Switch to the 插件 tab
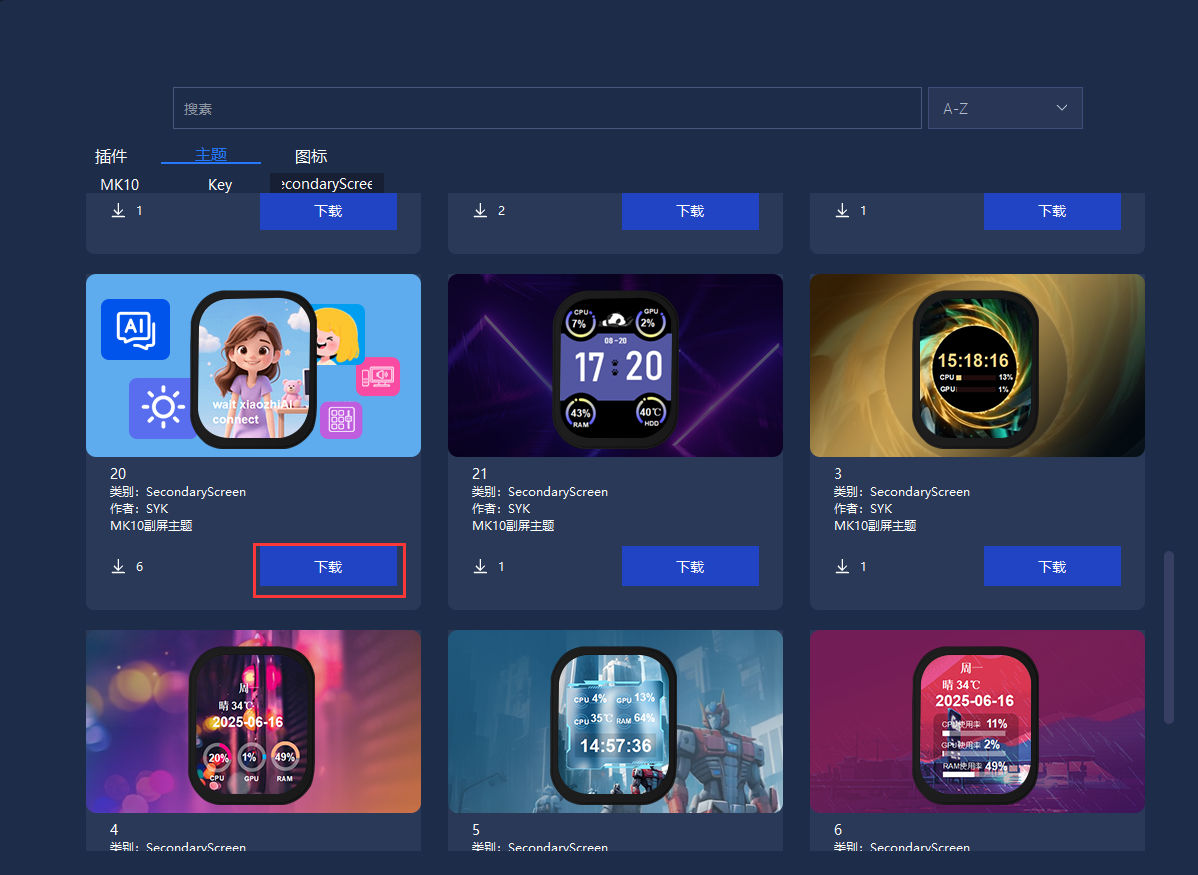 111,157
